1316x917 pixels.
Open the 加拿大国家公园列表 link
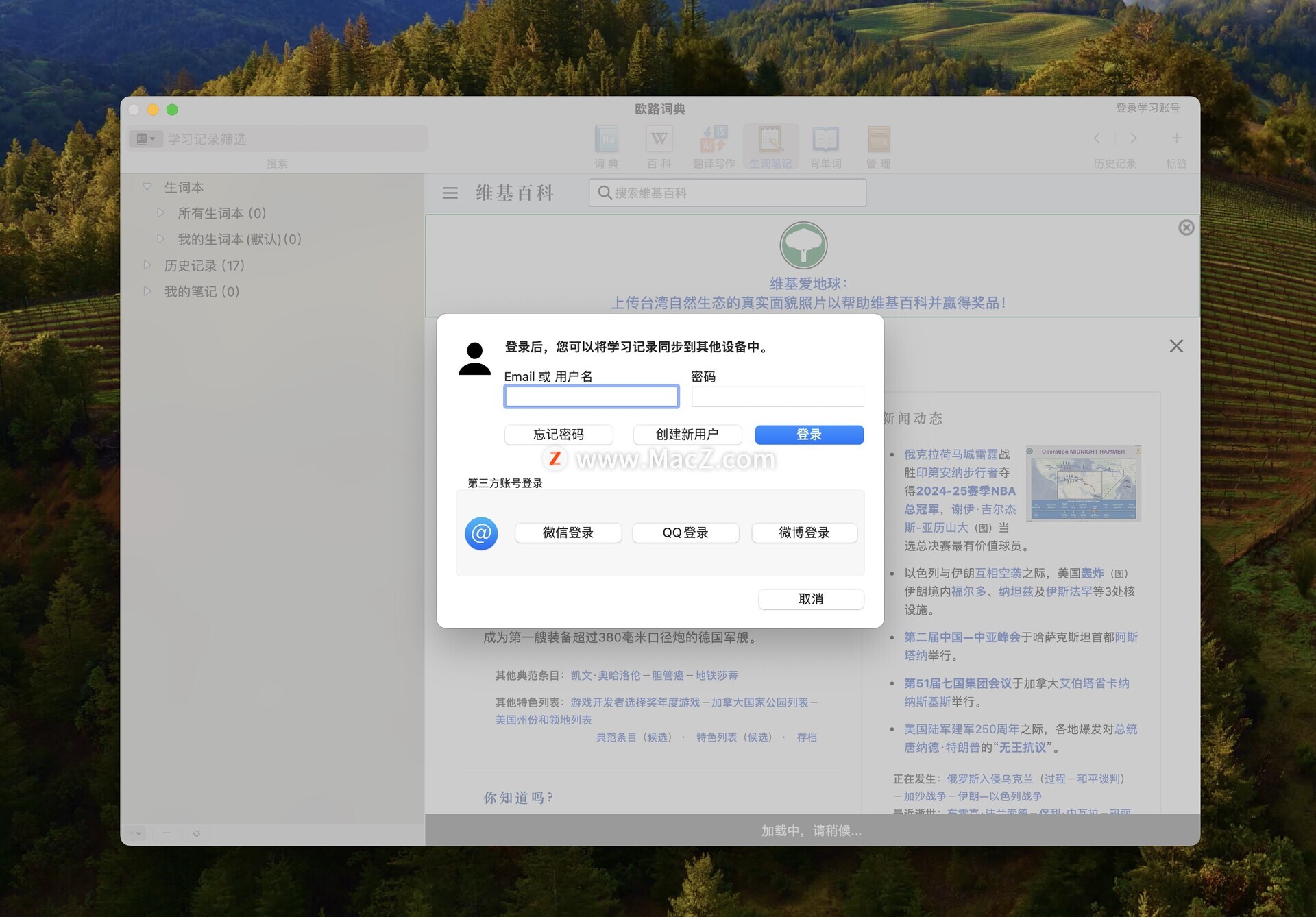tap(759, 702)
